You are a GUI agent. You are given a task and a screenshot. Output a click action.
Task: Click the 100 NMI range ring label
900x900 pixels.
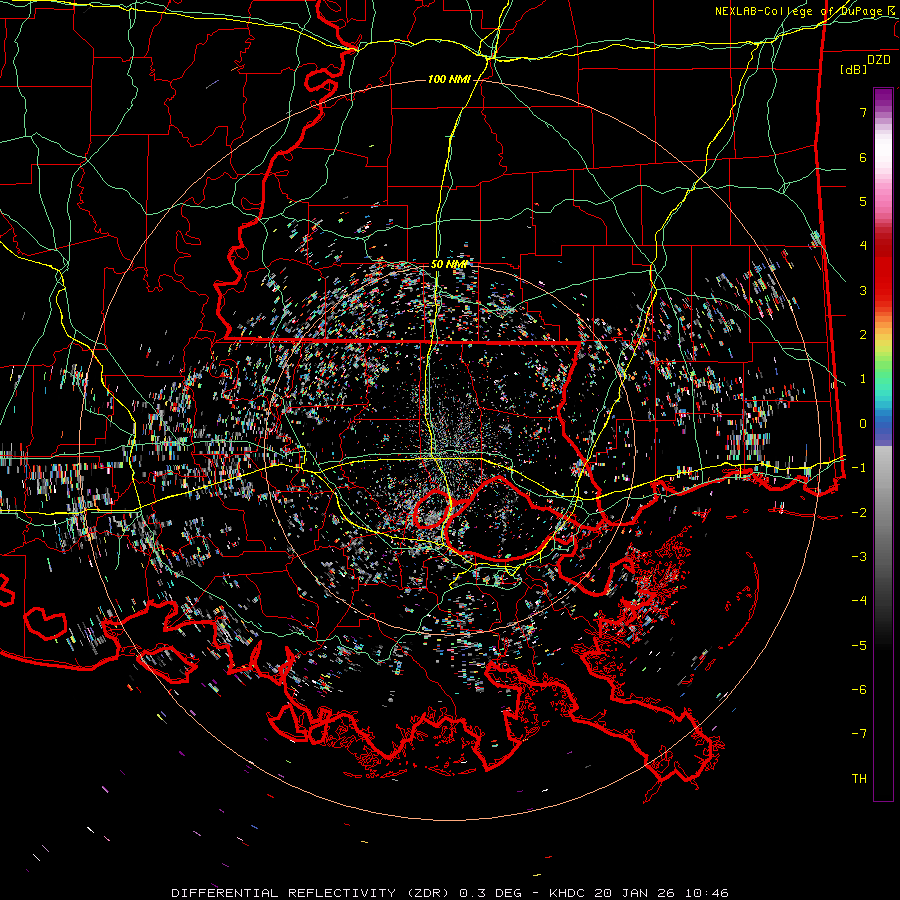coord(449,79)
